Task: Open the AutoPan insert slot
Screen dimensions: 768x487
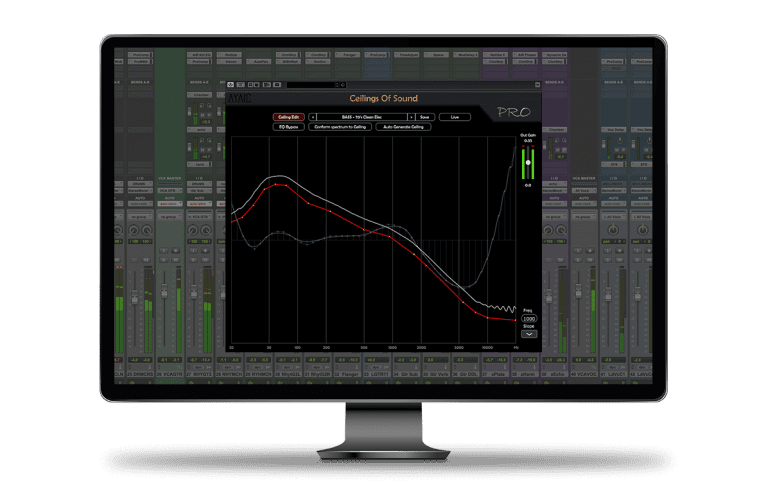Action: (260, 62)
